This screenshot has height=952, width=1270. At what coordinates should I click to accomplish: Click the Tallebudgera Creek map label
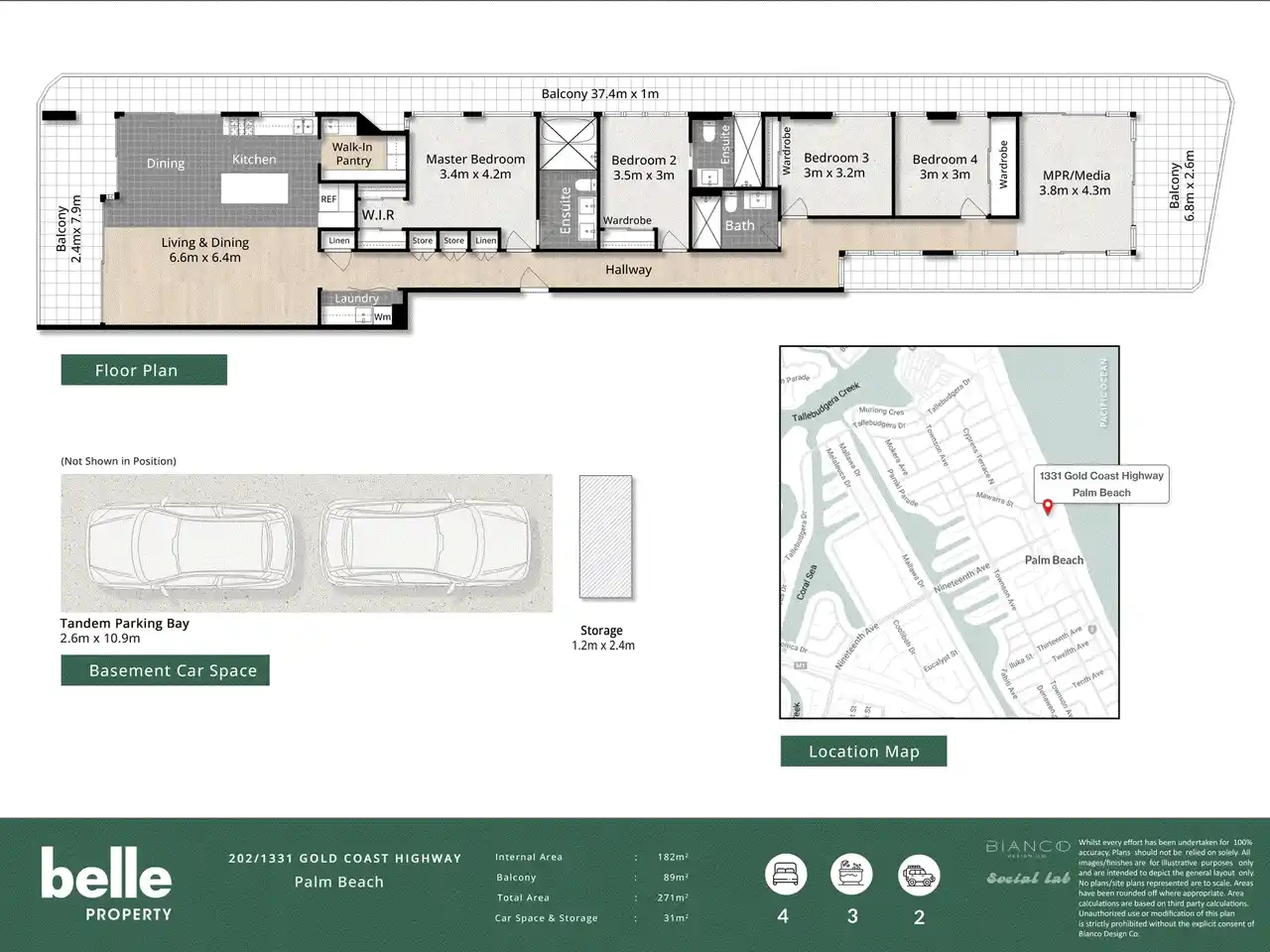coord(825,403)
